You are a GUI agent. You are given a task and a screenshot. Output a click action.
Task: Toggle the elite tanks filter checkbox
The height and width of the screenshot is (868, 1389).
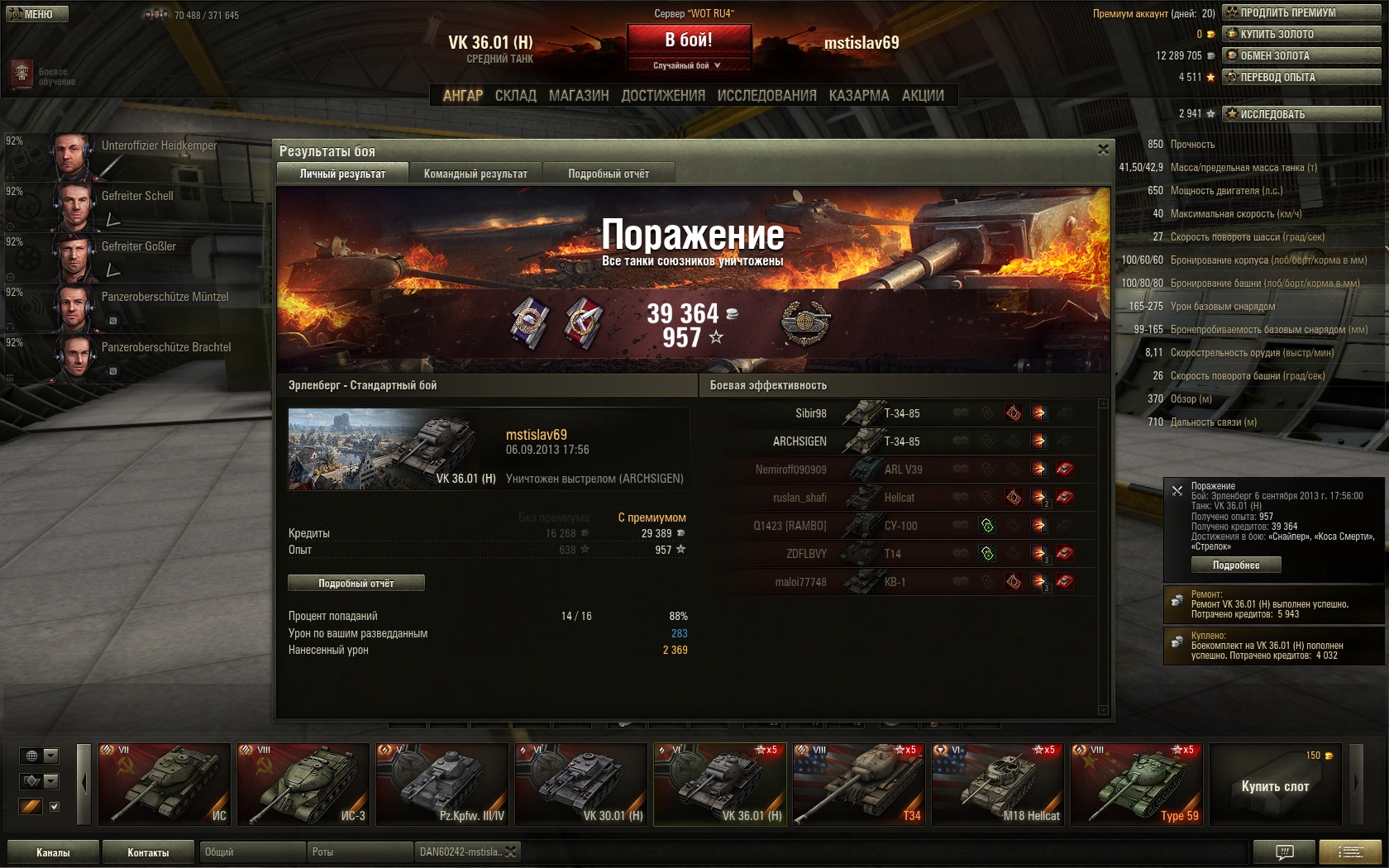coord(55,807)
